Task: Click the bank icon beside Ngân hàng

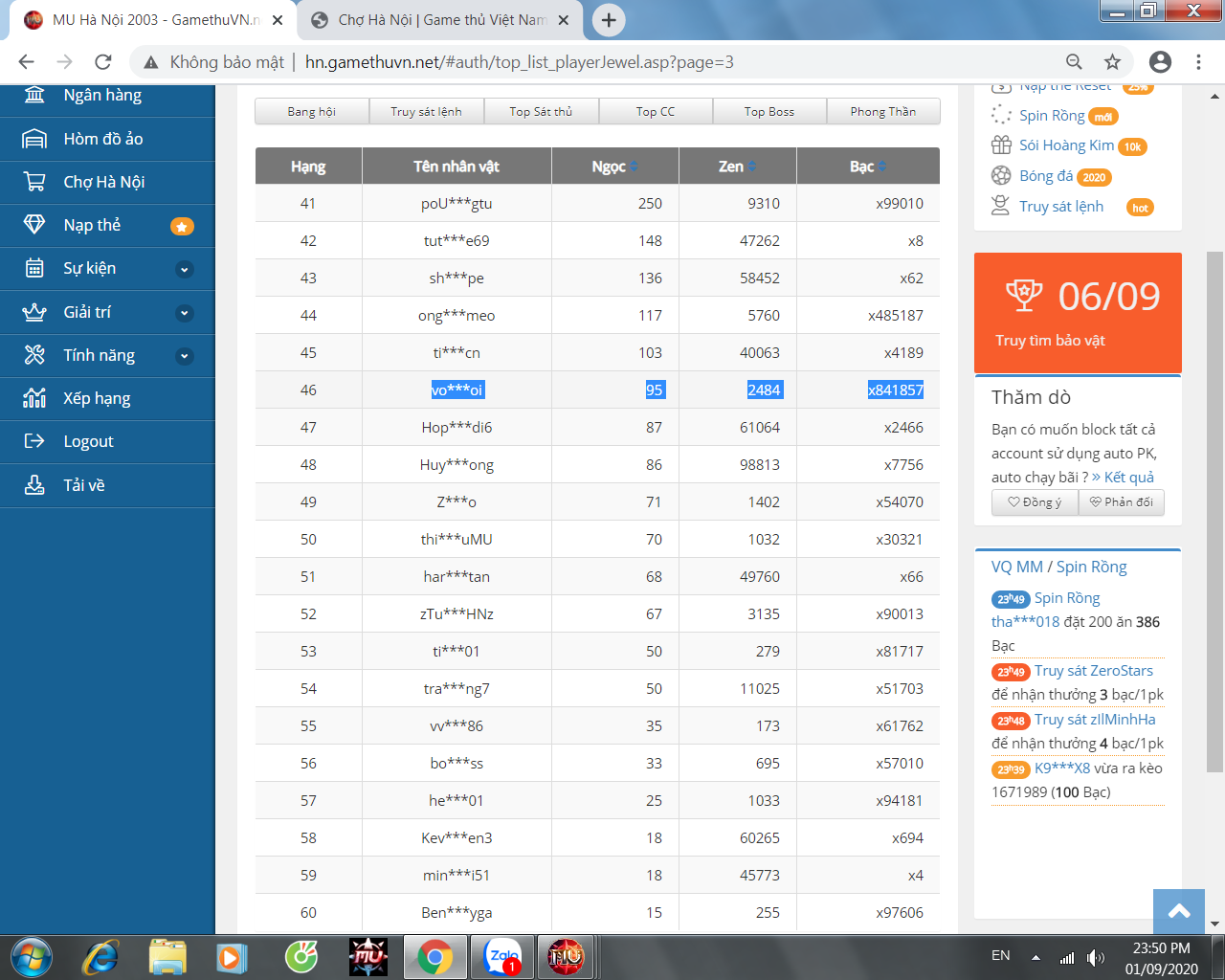Action: tap(34, 95)
